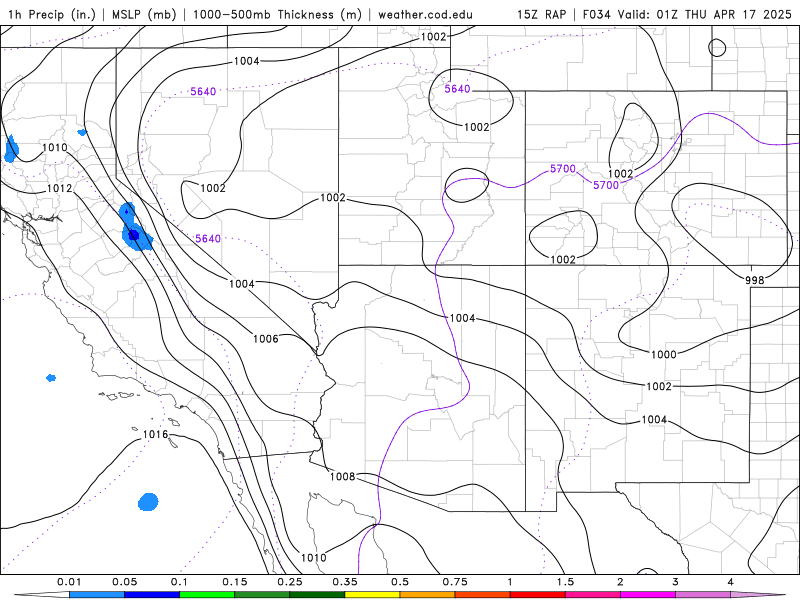Click the red 1–1.5 legend segment
The image size is (800, 600).
pyautogui.click(x=538, y=595)
